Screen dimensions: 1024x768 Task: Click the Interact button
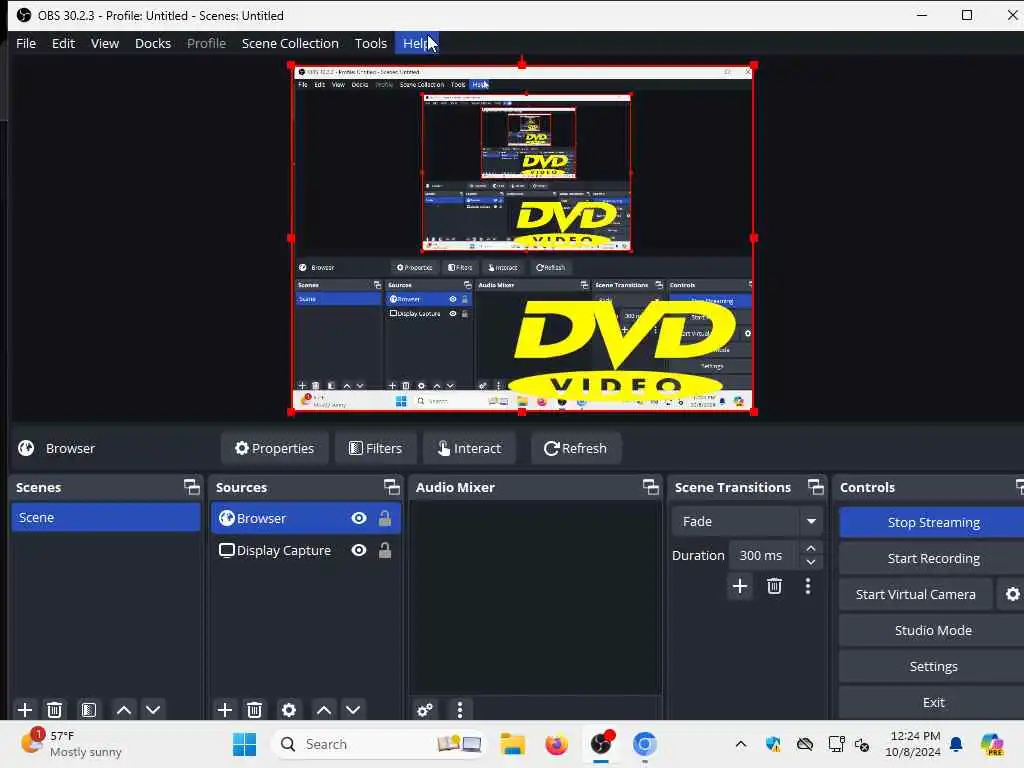point(470,448)
